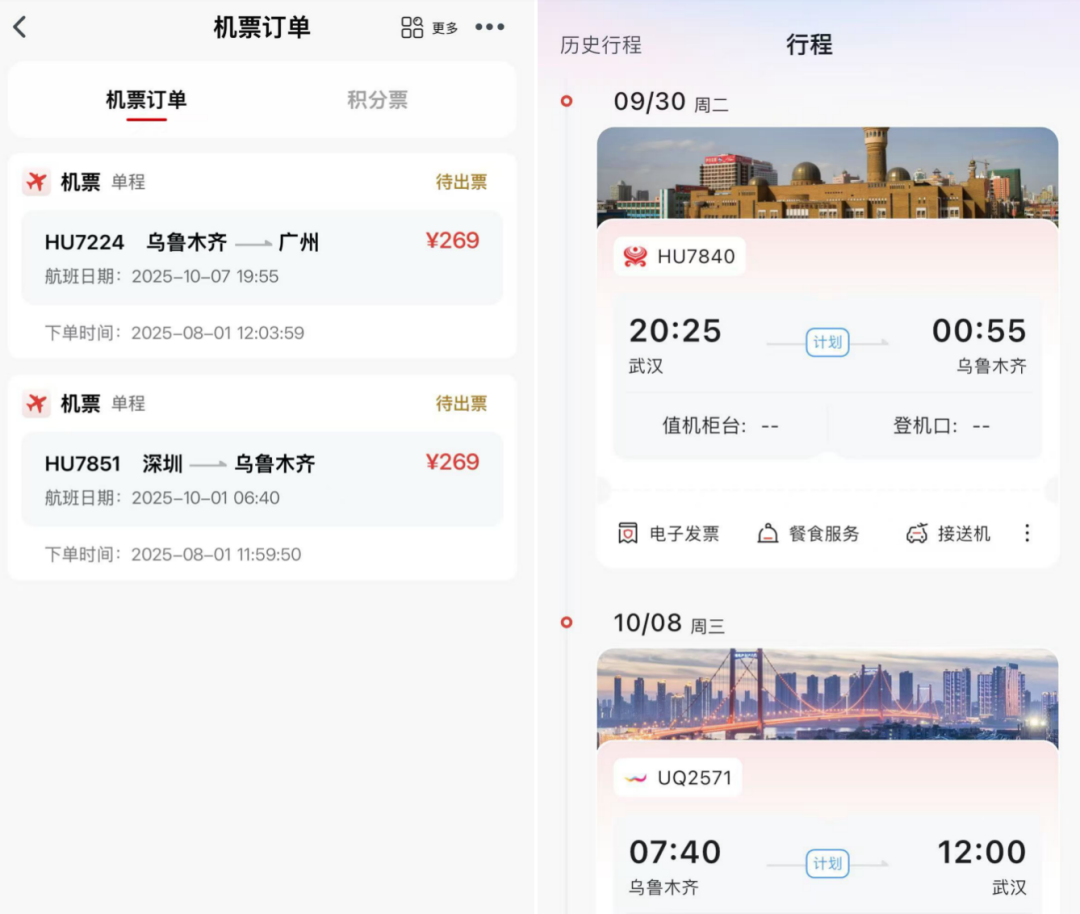Open vertical dots menu on the HU7840 card
Screen dimensions: 1080x914
(x=1027, y=533)
